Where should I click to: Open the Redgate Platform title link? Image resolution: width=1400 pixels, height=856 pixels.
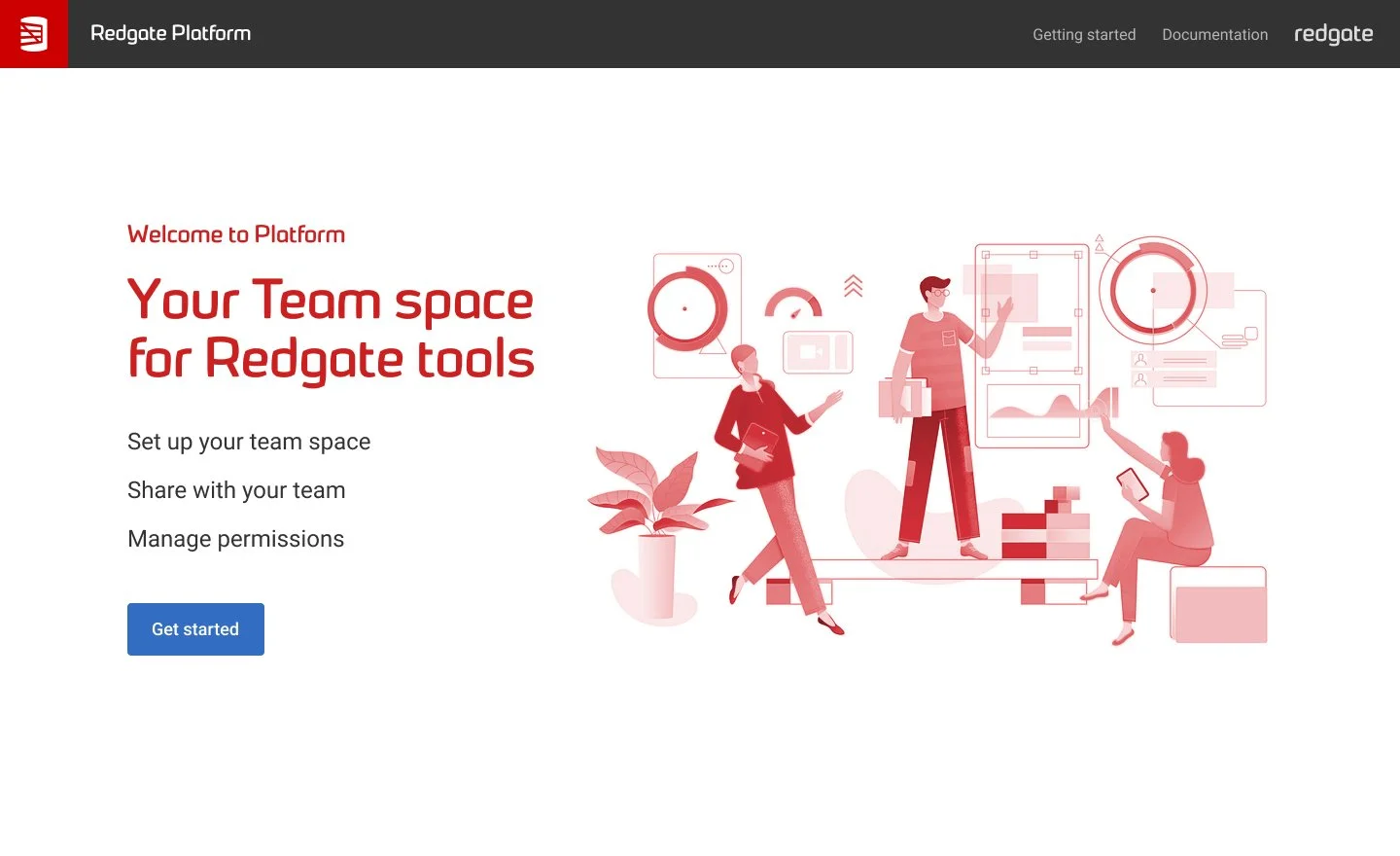pos(170,34)
